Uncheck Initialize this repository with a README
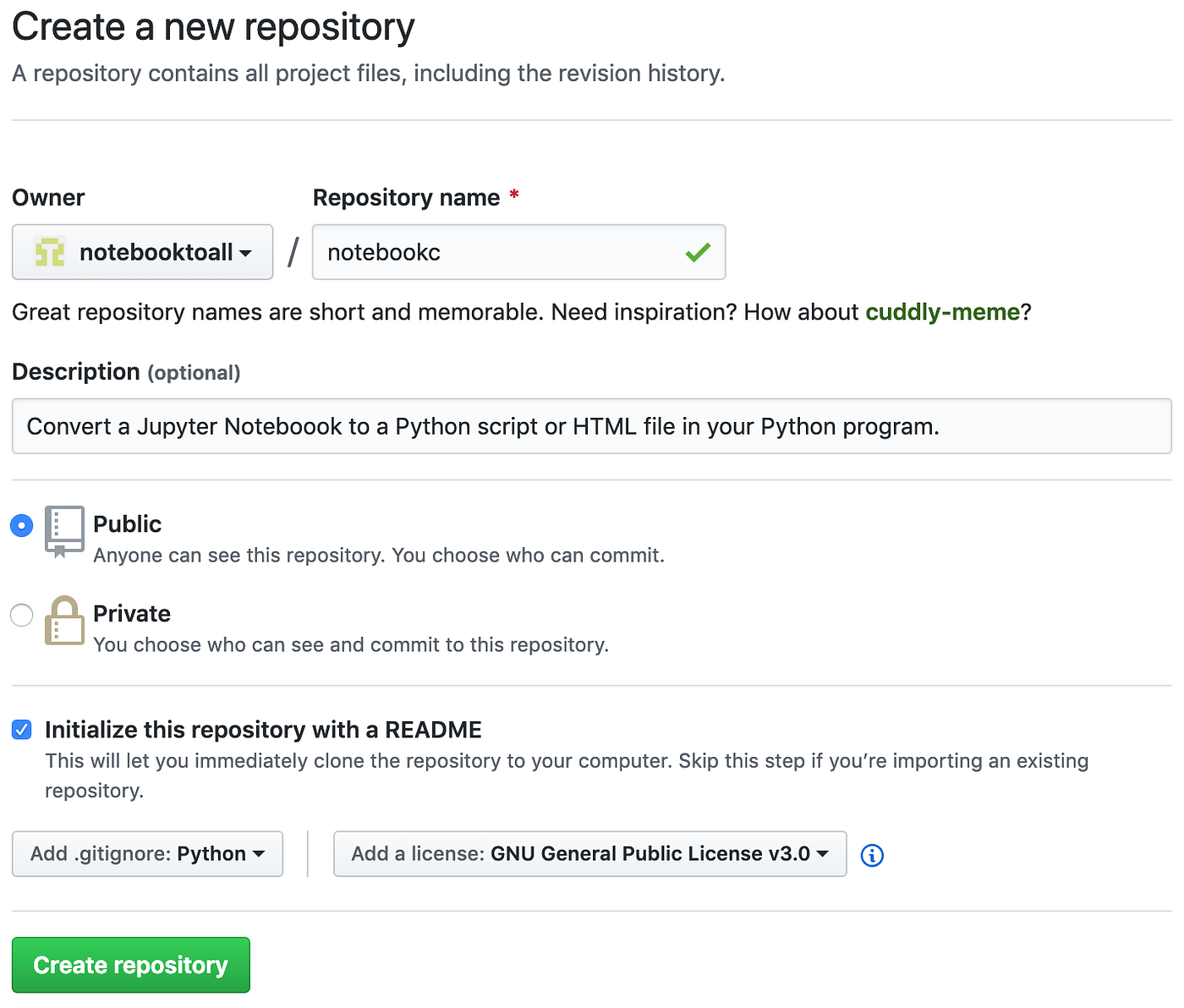The image size is (1184, 1008). click(22, 730)
